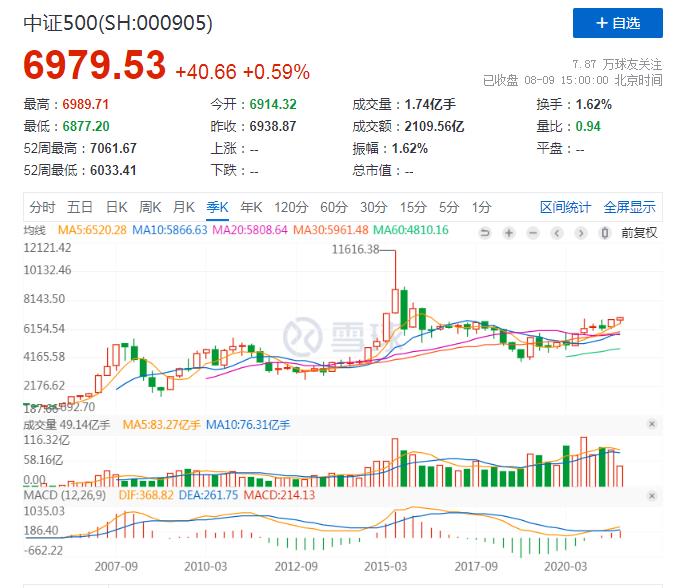Click the DIF:368.82 value
The image size is (692, 588).
pyautogui.click(x=146, y=495)
